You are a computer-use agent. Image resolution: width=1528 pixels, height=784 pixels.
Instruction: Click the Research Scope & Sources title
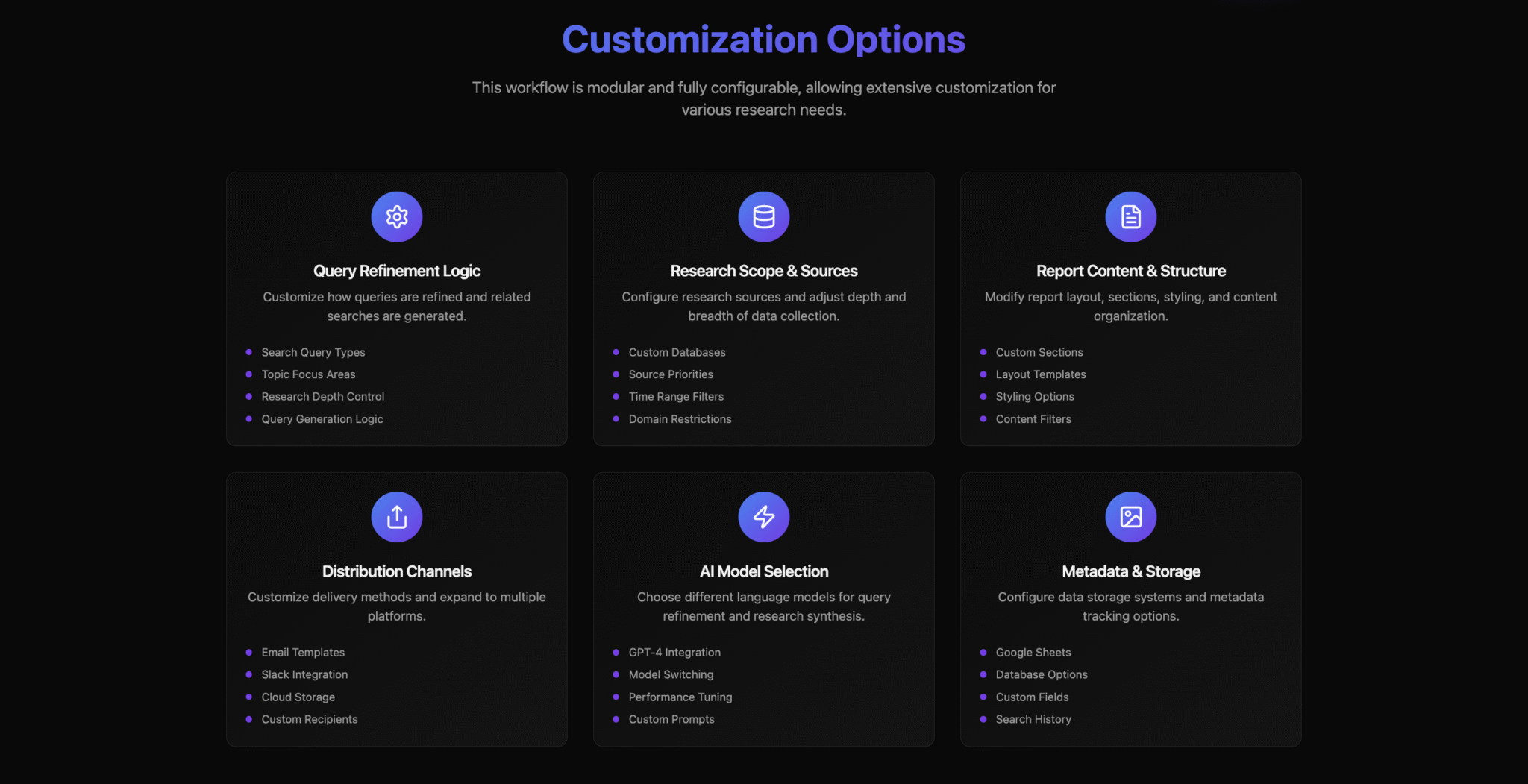pyautogui.click(x=764, y=271)
